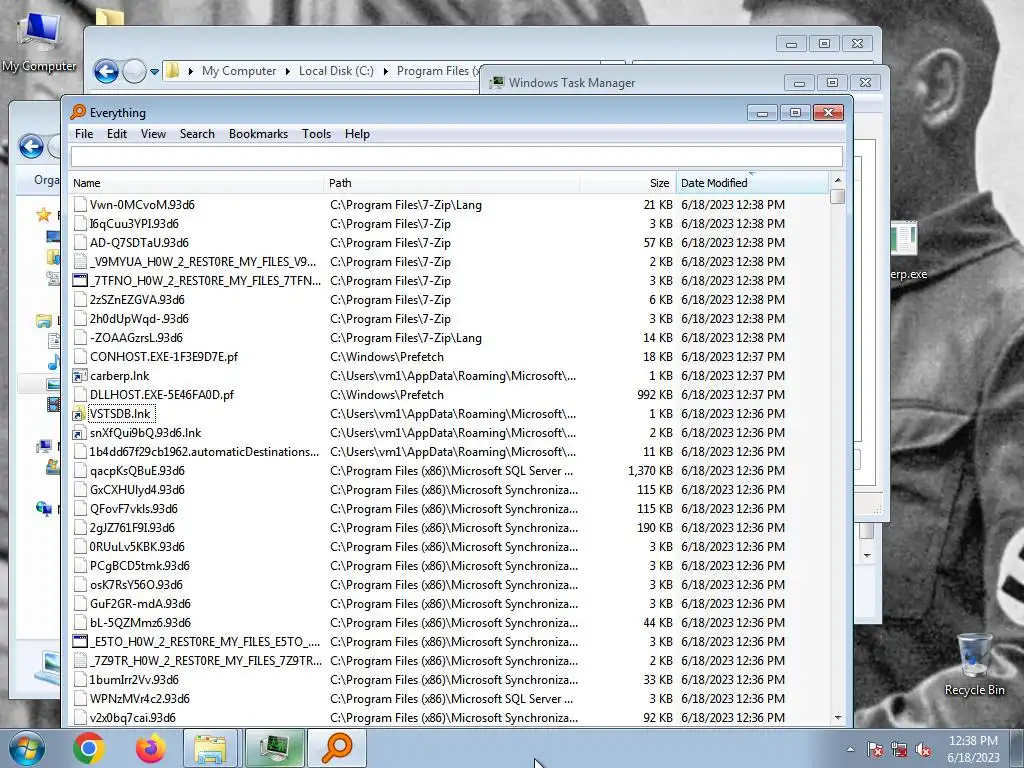Sort results by Size column header
This screenshot has height=768, width=1024.
628,183
